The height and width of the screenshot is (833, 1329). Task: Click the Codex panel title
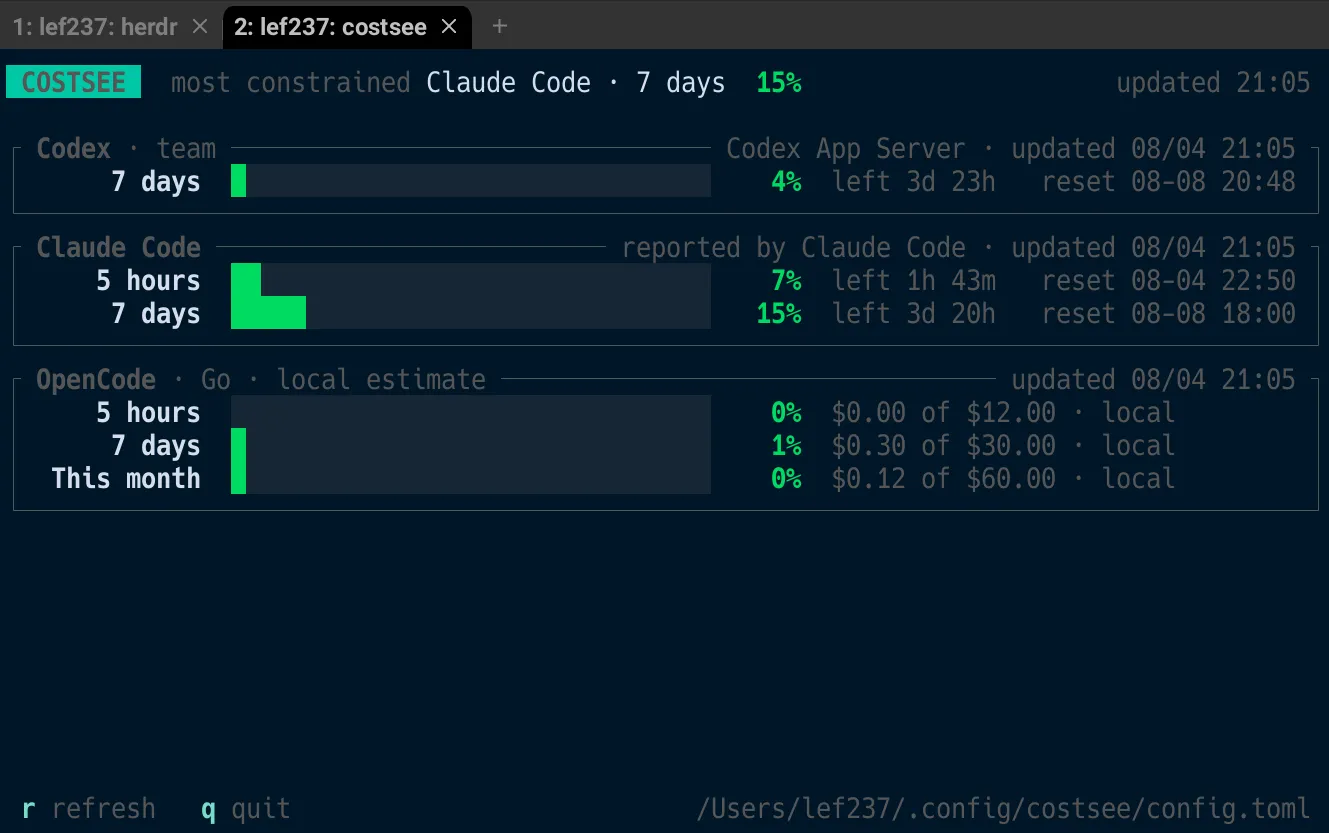tap(73, 149)
